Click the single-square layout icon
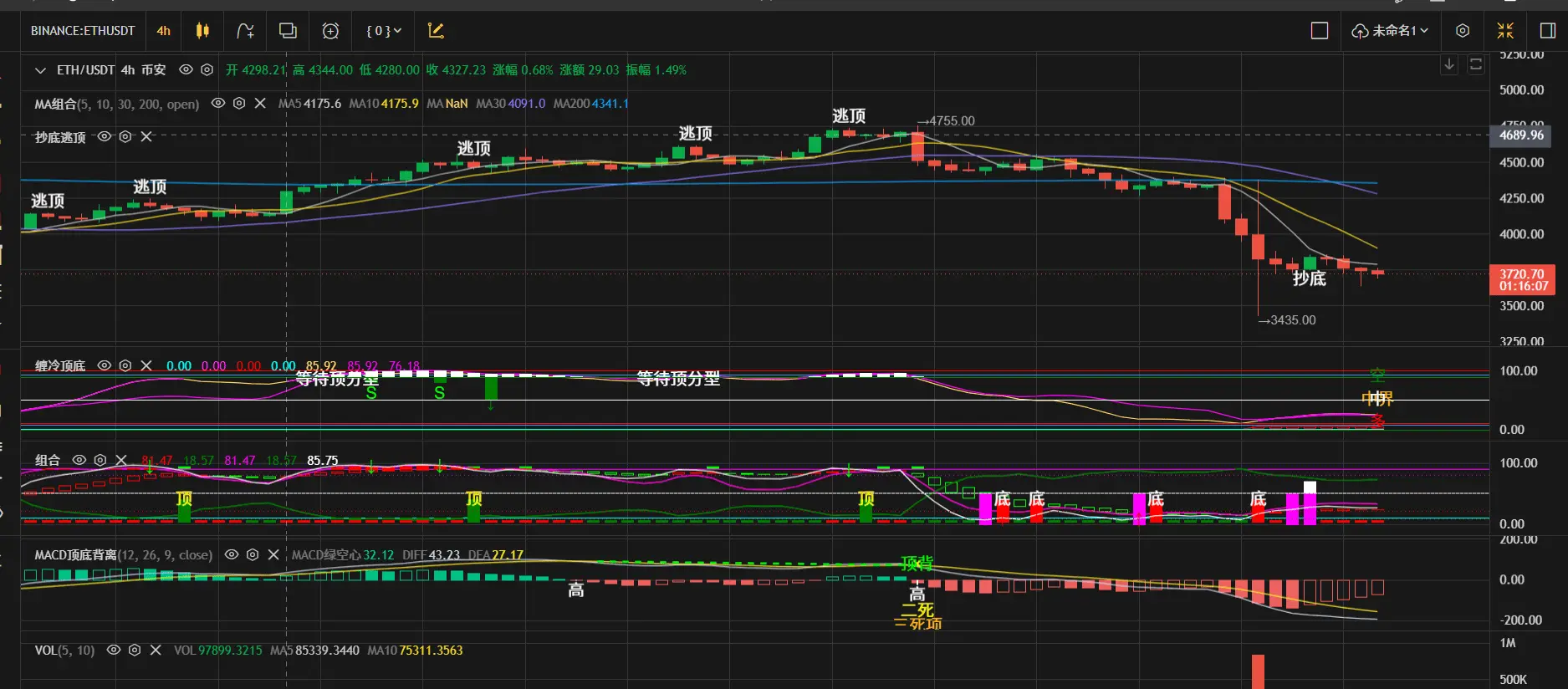 pos(1320,31)
